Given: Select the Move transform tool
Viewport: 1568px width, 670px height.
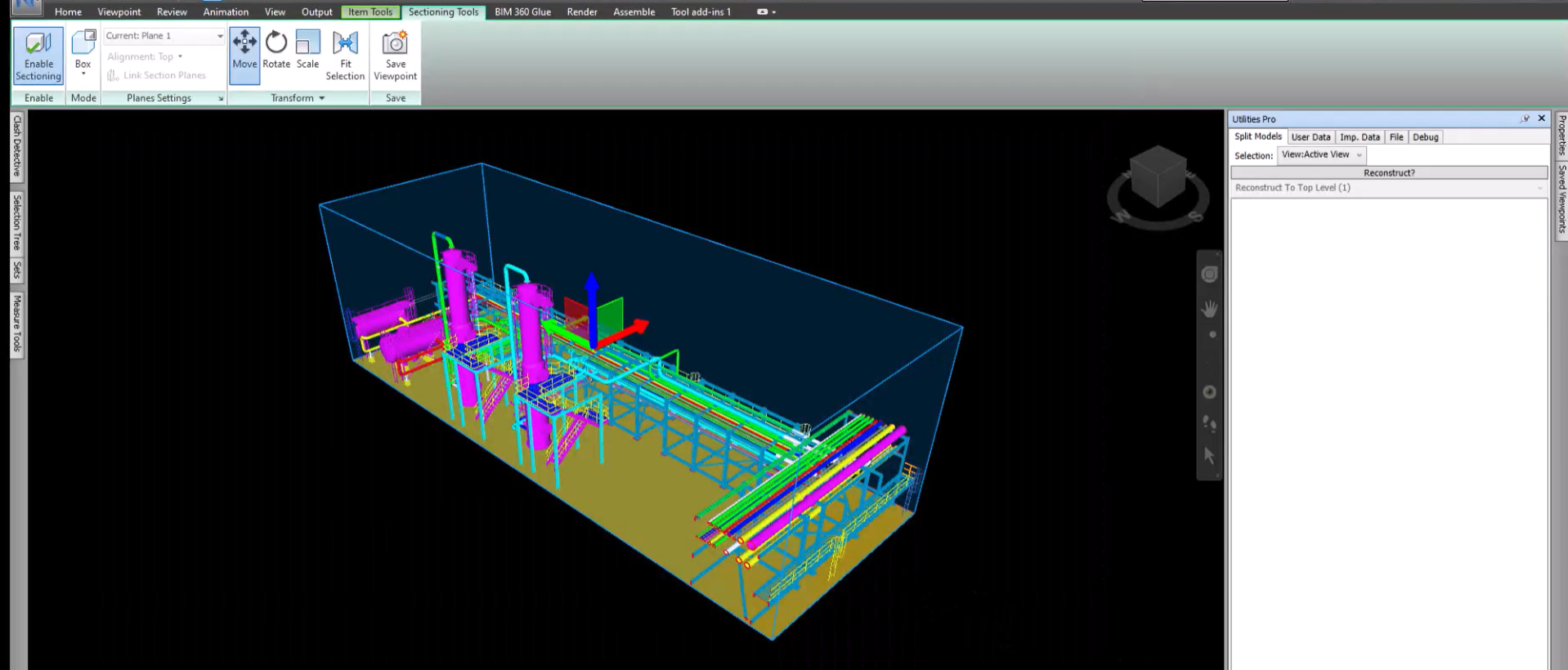Looking at the screenshot, I should 244,55.
